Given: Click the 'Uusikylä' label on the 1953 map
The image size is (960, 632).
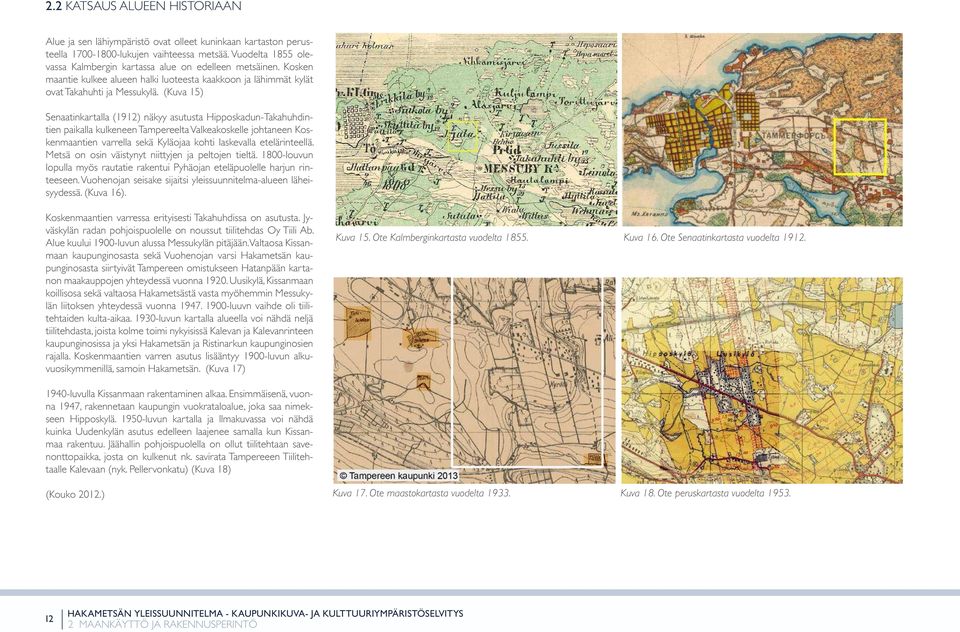Looking at the screenshot, I should [737, 355].
